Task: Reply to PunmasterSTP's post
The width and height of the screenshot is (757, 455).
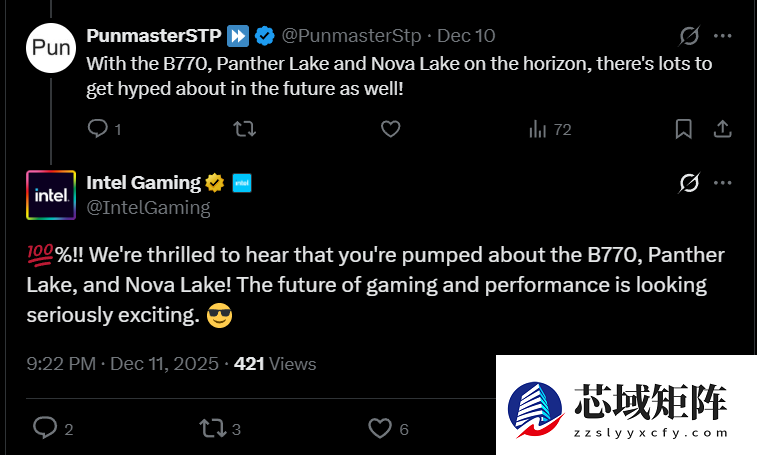Action: [x=98, y=129]
